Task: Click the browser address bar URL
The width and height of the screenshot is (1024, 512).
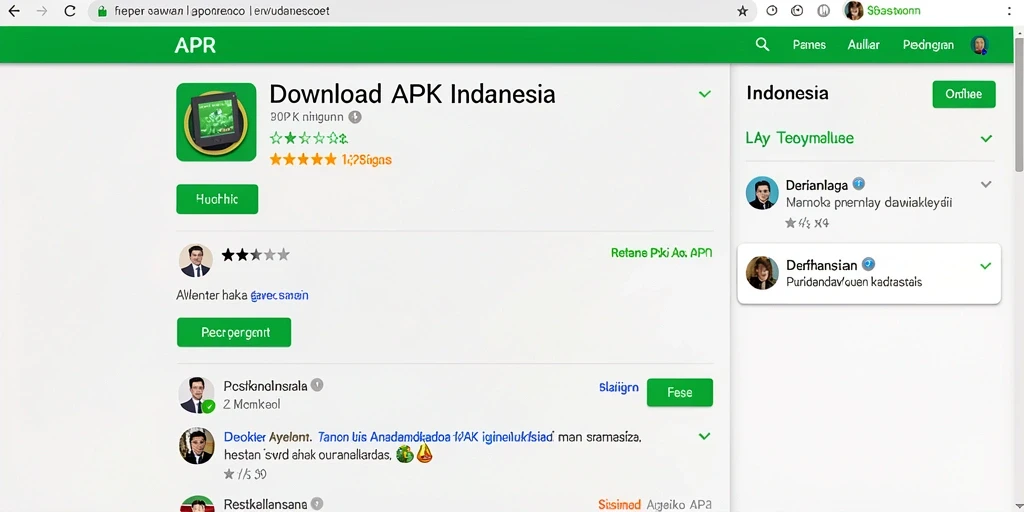Action: [222, 11]
